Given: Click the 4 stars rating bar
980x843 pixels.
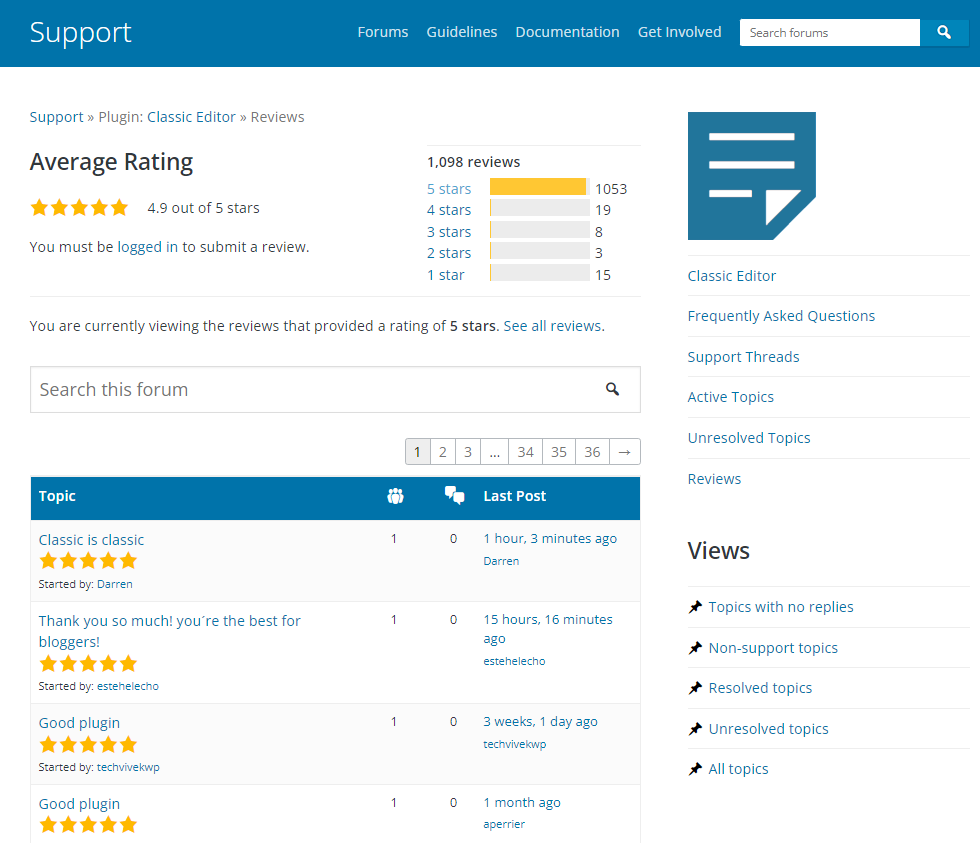Looking at the screenshot, I should [x=539, y=208].
